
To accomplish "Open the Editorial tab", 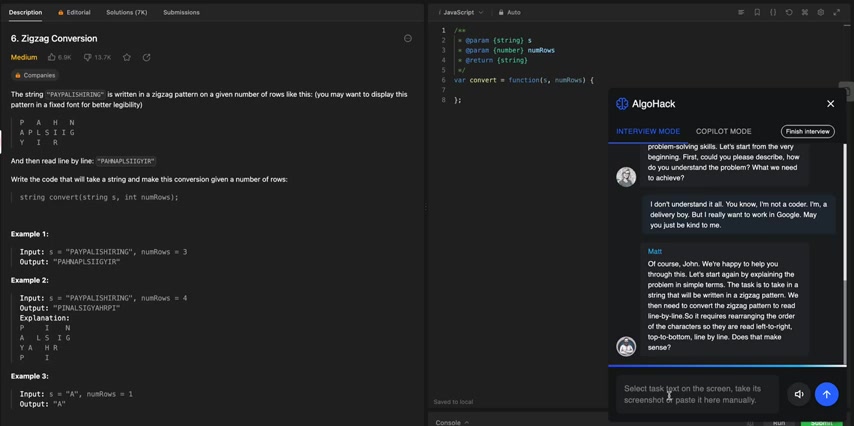I will coord(74,12).
